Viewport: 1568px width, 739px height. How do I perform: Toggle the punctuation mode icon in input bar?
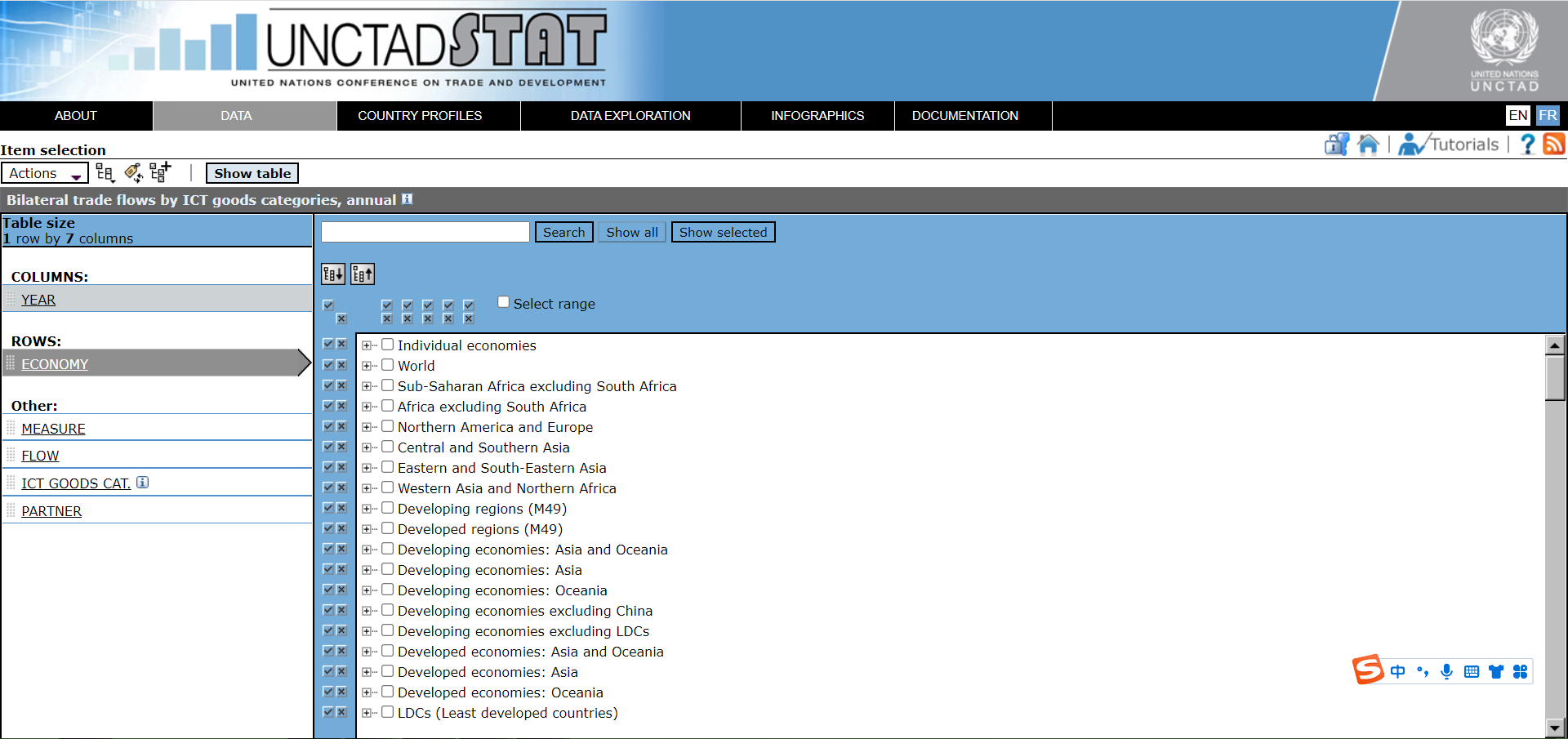1423,671
